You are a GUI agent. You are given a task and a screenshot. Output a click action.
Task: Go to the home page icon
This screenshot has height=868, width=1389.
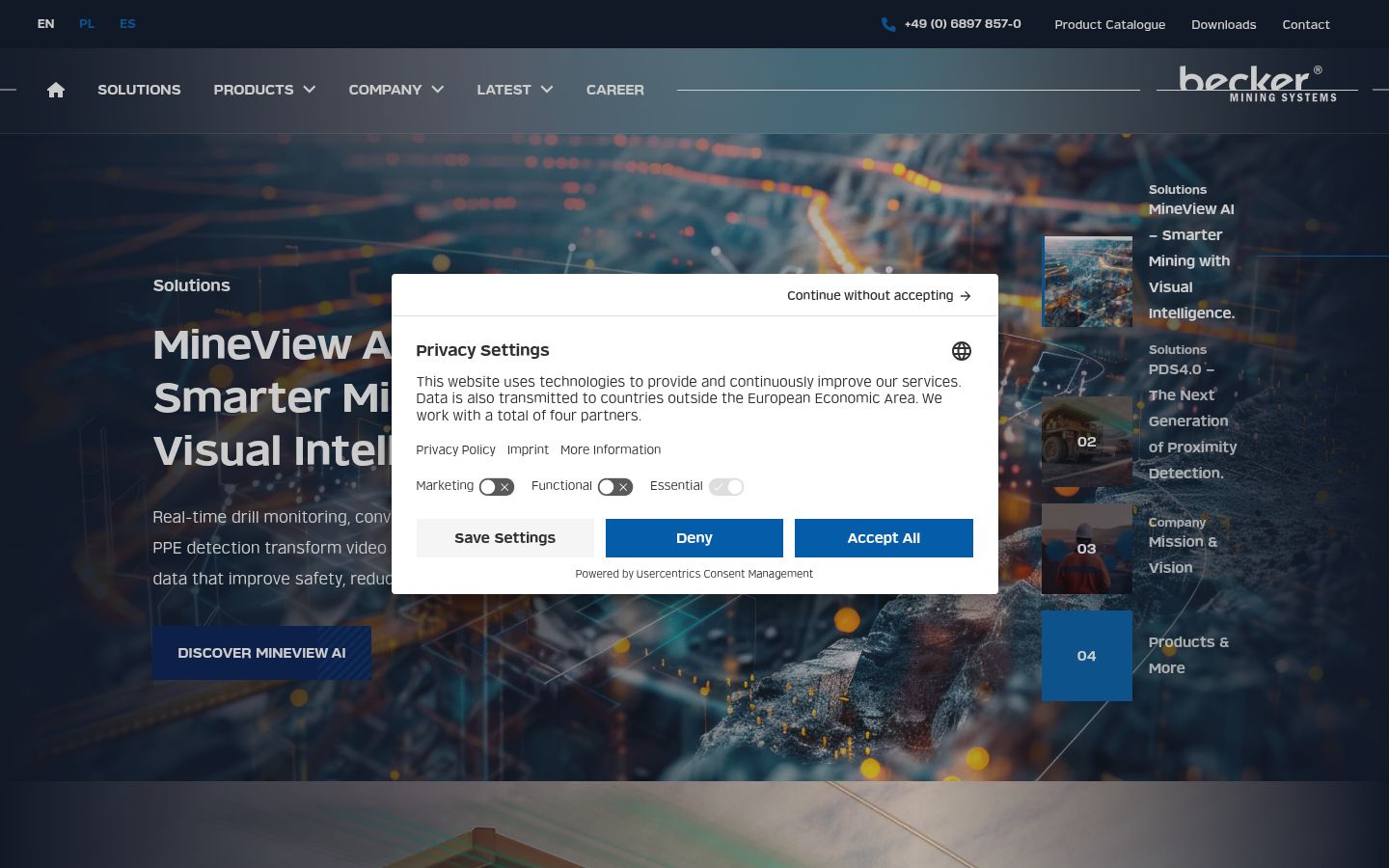pos(56,90)
